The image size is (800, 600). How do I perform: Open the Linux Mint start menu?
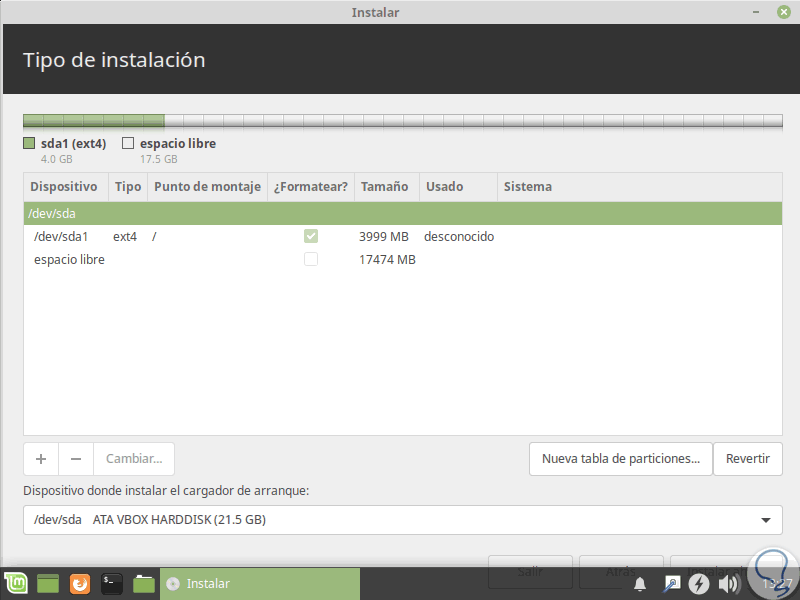click(16, 583)
